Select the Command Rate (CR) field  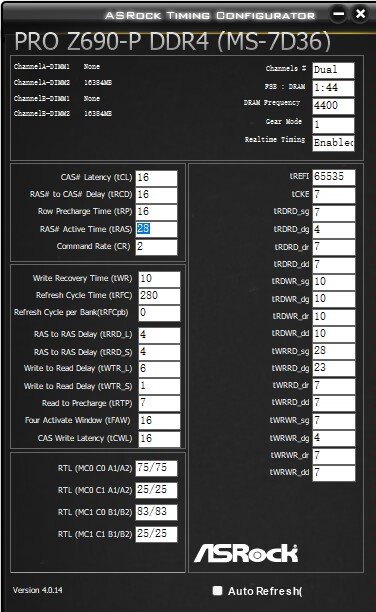tap(156, 247)
